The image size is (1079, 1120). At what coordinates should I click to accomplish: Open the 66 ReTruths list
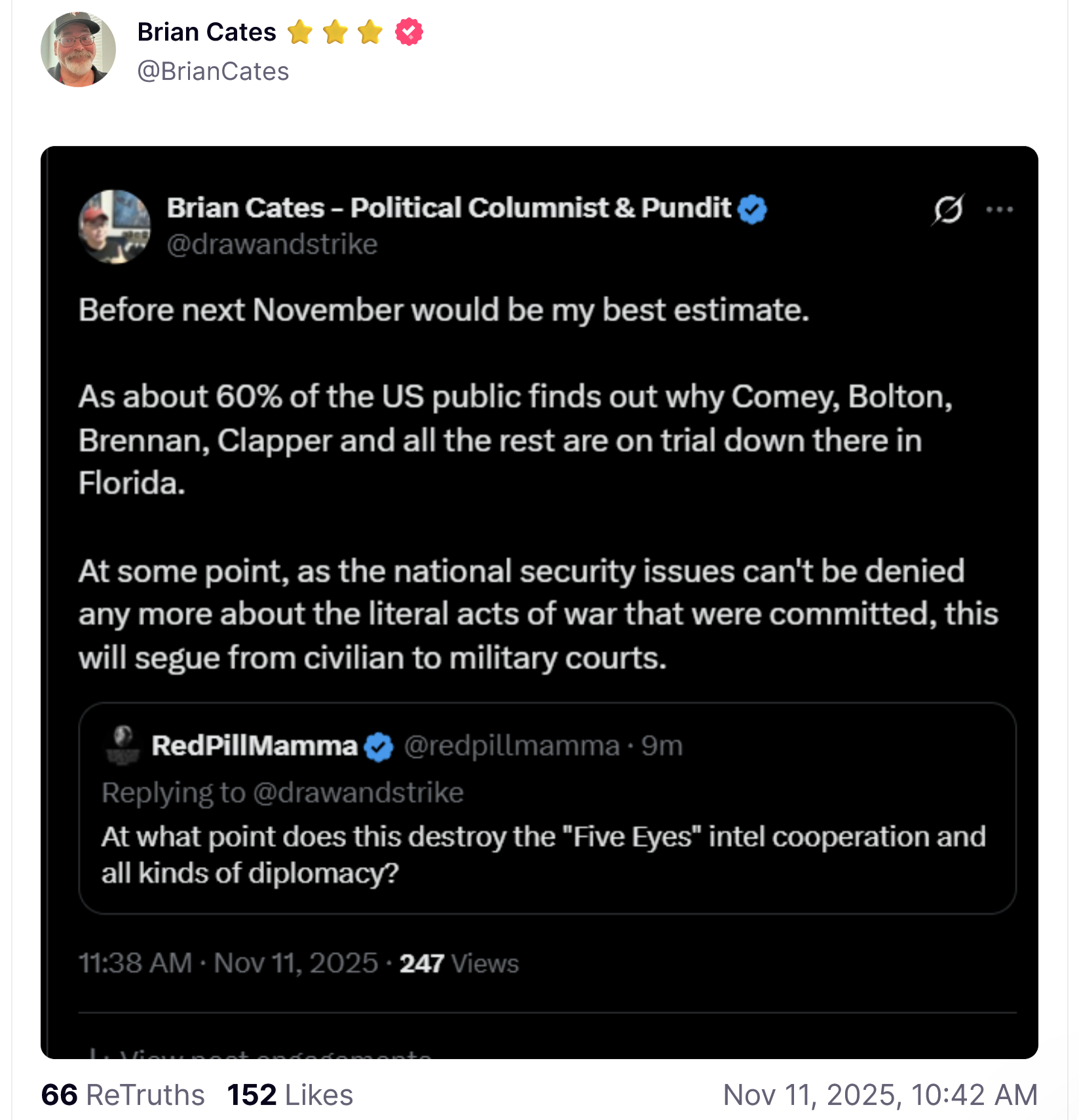pos(123,1095)
